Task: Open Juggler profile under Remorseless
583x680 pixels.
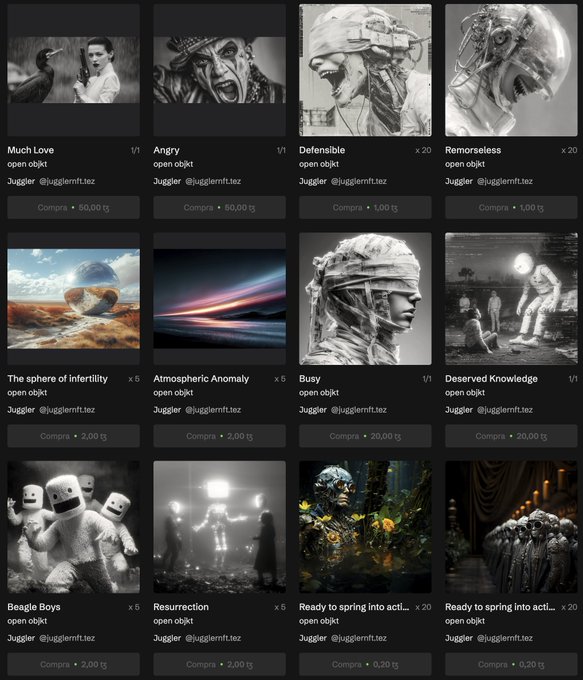Action: coord(488,181)
